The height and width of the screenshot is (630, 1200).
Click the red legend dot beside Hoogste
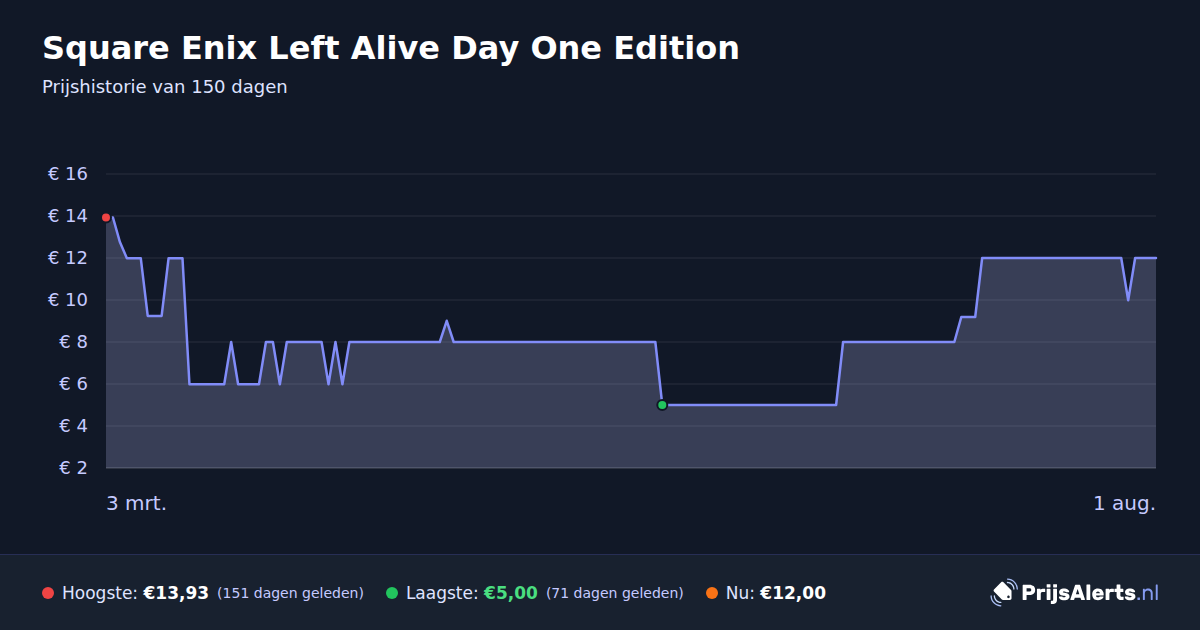point(48,593)
